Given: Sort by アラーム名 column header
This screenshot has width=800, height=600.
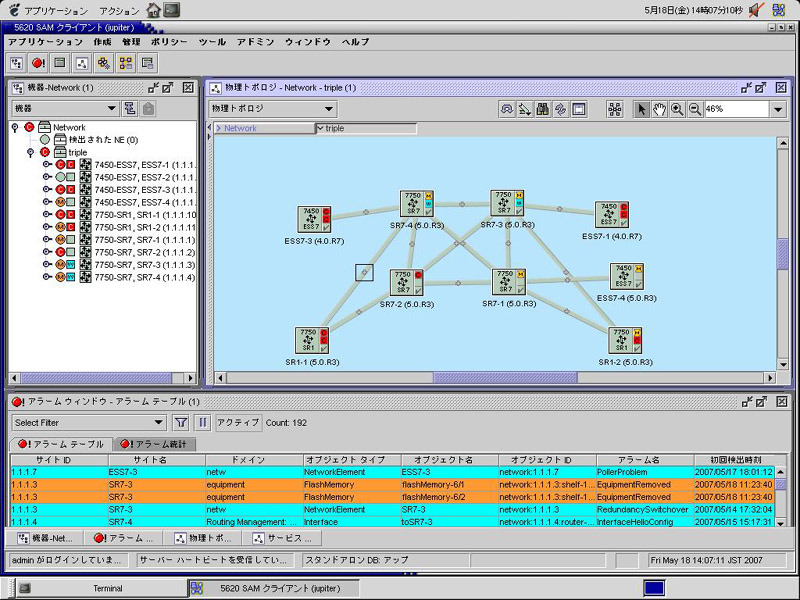Looking at the screenshot, I should pos(645,460).
